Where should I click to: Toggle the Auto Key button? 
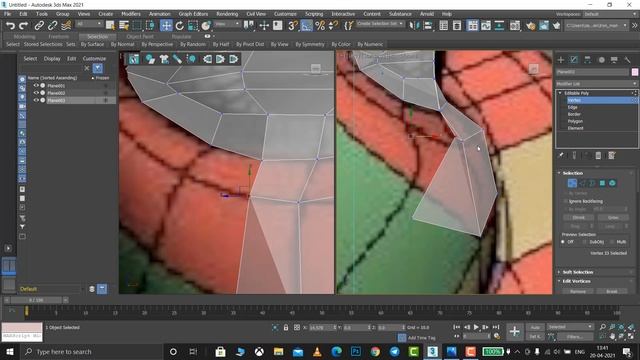[535, 327]
